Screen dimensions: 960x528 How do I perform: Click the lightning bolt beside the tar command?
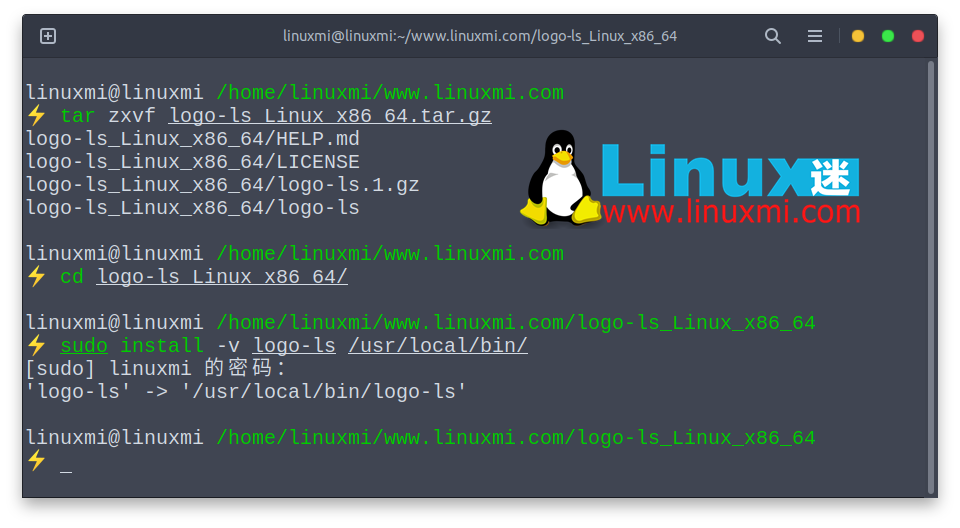click(x=36, y=116)
